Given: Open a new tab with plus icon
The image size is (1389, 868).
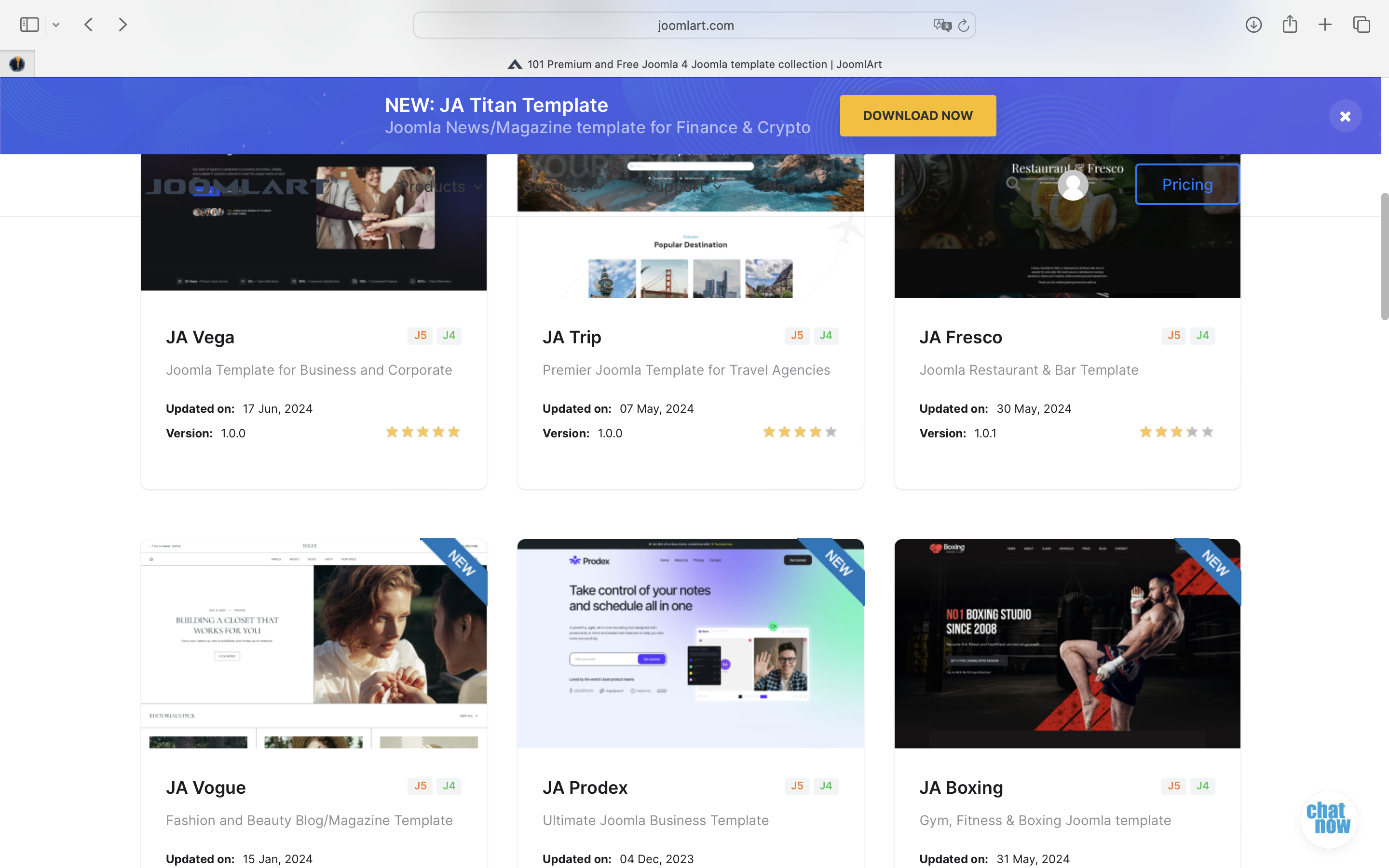Looking at the screenshot, I should pyautogui.click(x=1325, y=25).
